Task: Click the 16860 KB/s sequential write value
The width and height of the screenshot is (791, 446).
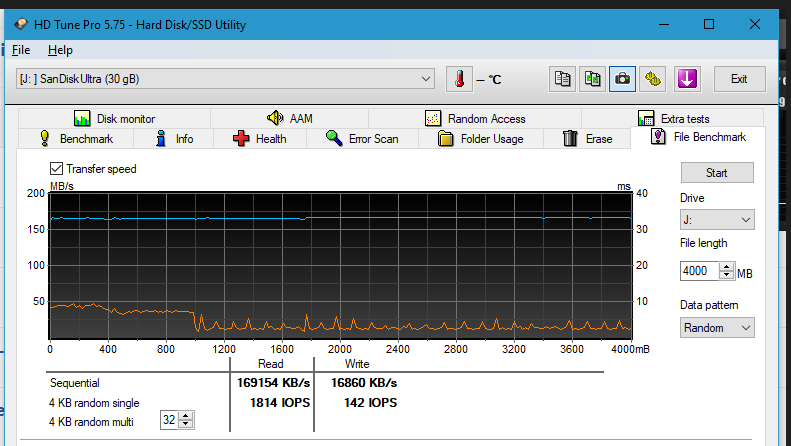Action: pos(364,383)
